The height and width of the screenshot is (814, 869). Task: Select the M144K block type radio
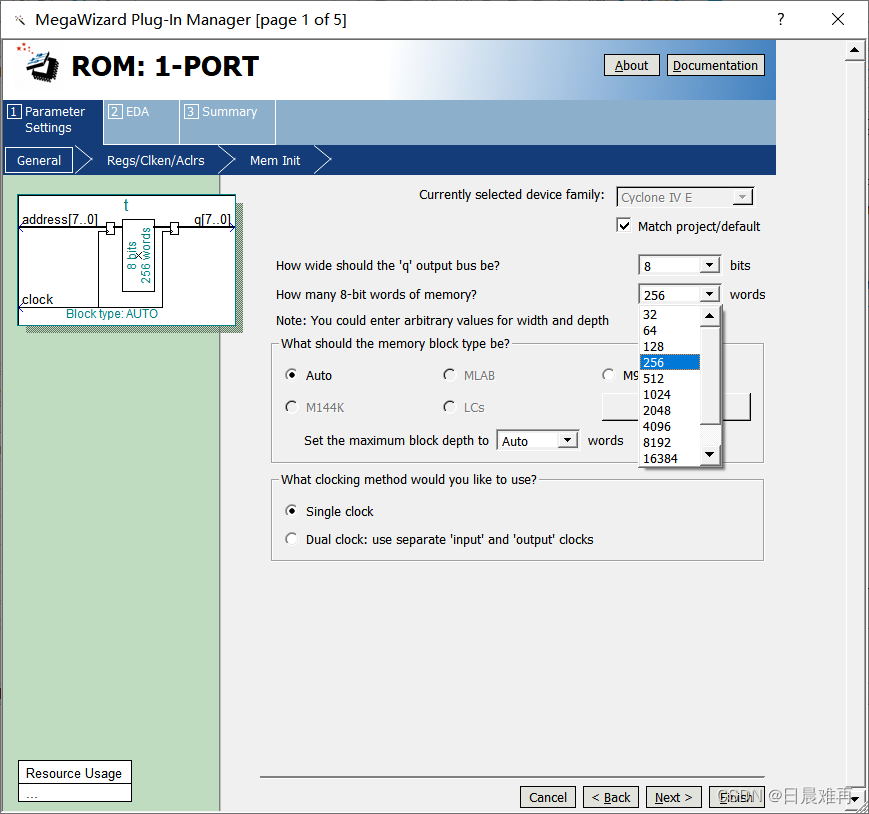(292, 407)
